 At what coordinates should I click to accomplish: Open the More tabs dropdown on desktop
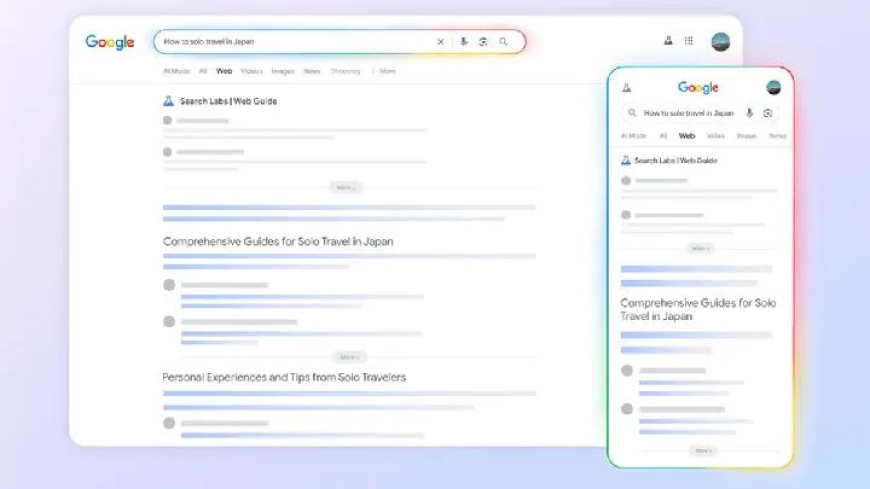(385, 71)
